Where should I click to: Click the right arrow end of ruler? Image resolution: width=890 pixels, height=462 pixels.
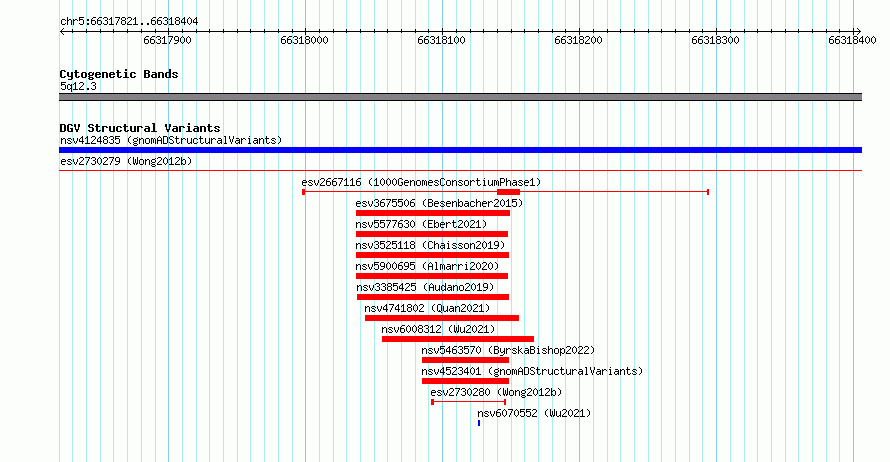pos(858,32)
